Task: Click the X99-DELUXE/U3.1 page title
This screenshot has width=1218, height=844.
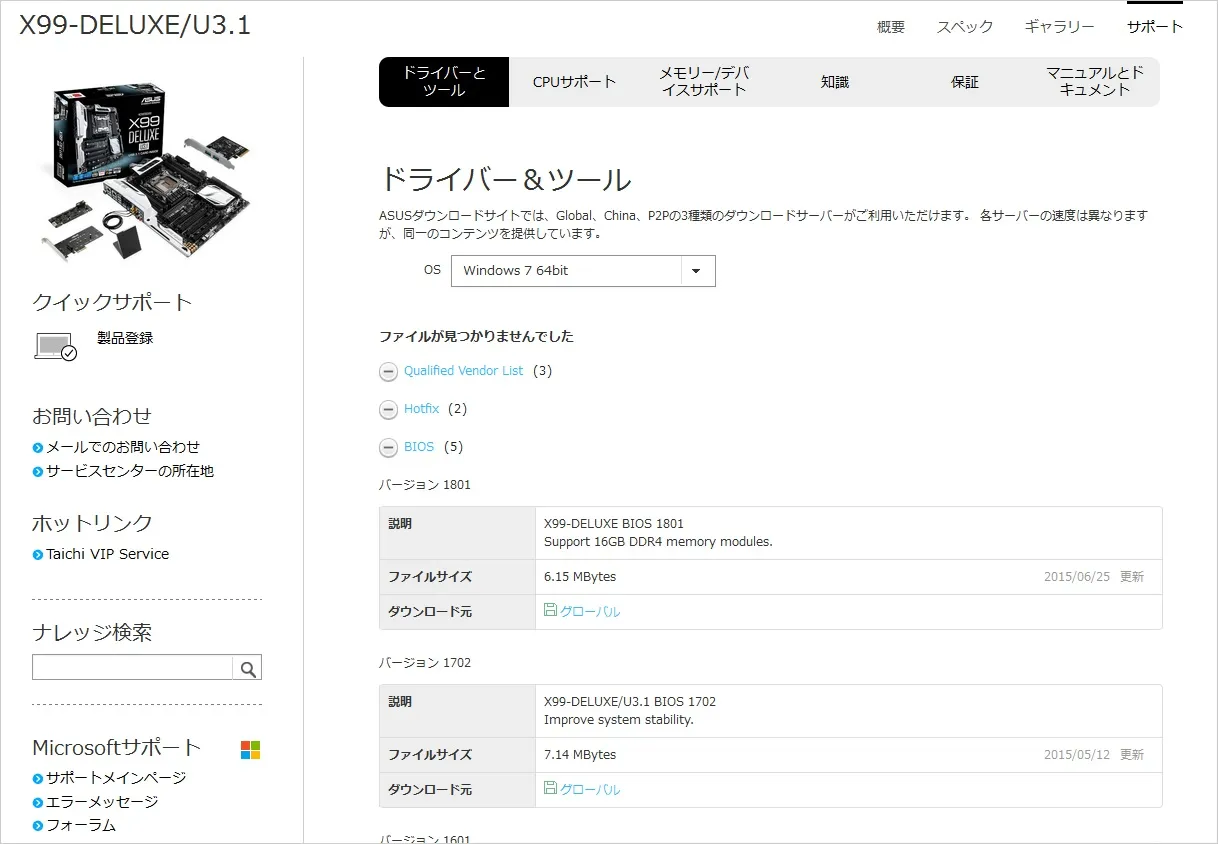Action: (135, 25)
